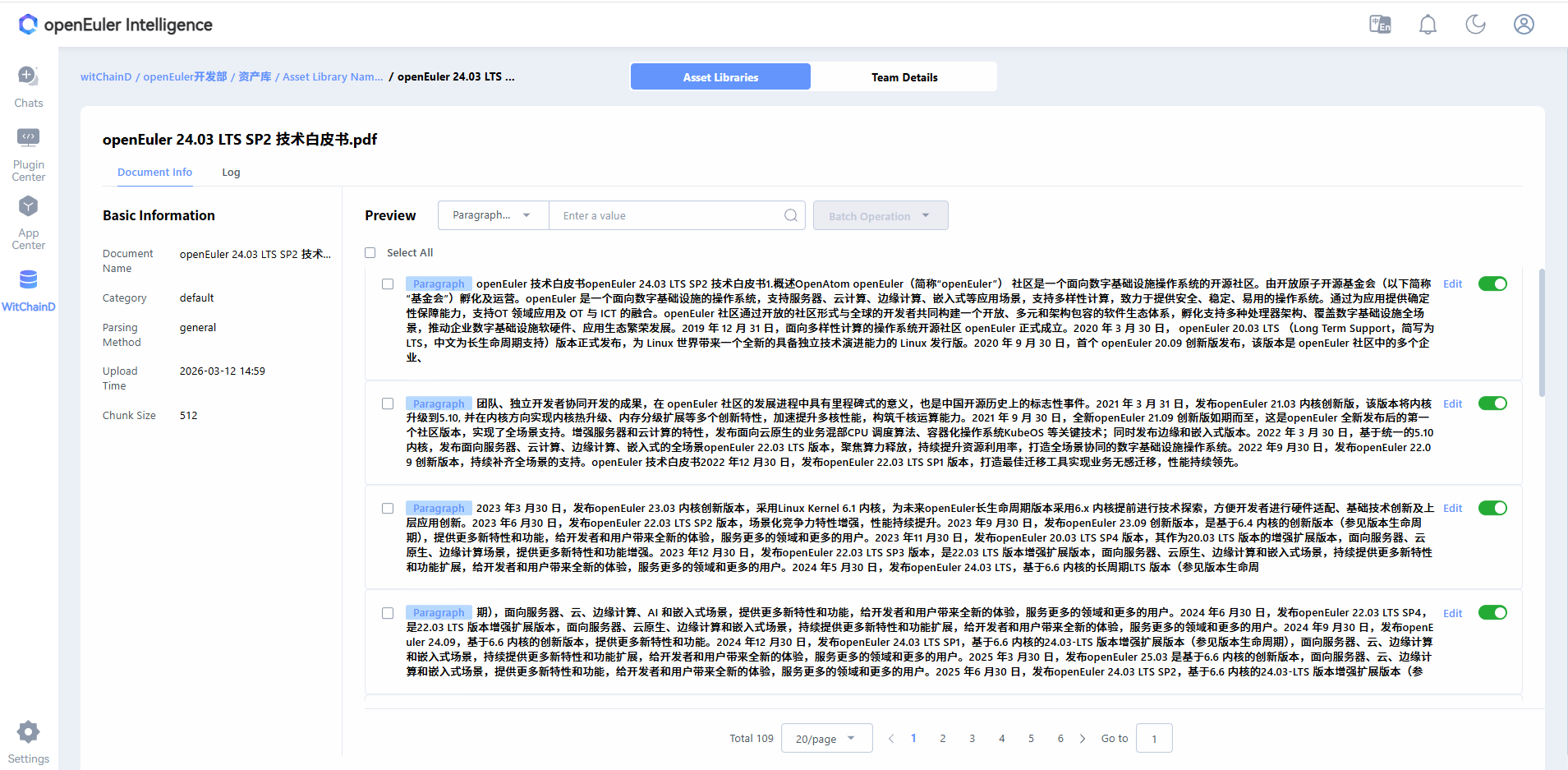Click the Parsing Method value 'general'
Screen dimensions: 1568x770
click(198, 328)
